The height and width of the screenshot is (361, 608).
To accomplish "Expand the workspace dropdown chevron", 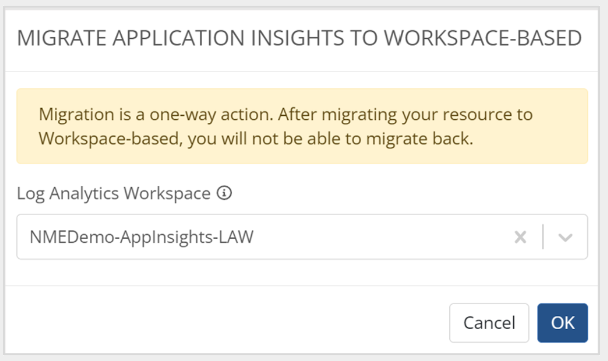I will tap(565, 237).
